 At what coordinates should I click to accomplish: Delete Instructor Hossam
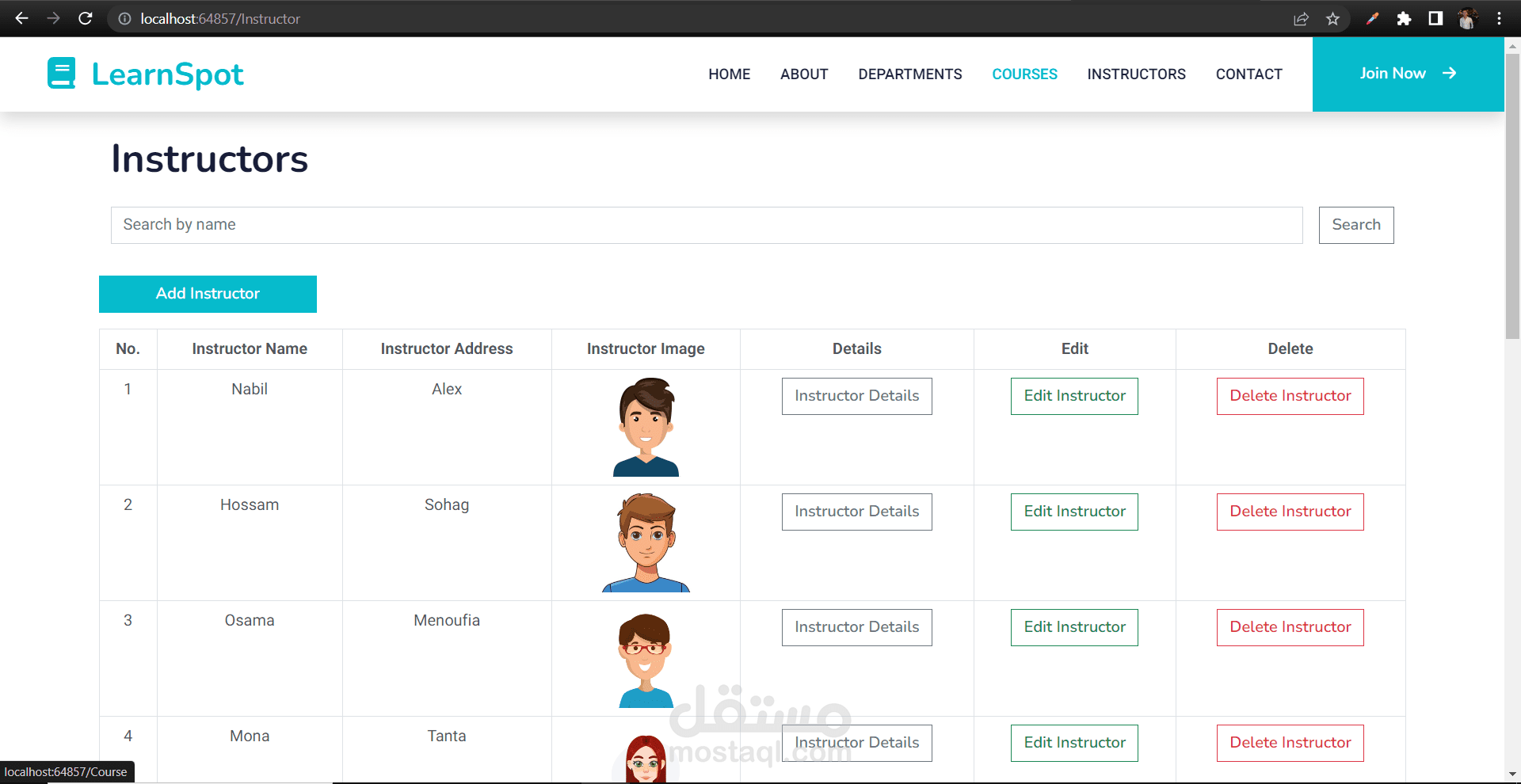coord(1290,512)
